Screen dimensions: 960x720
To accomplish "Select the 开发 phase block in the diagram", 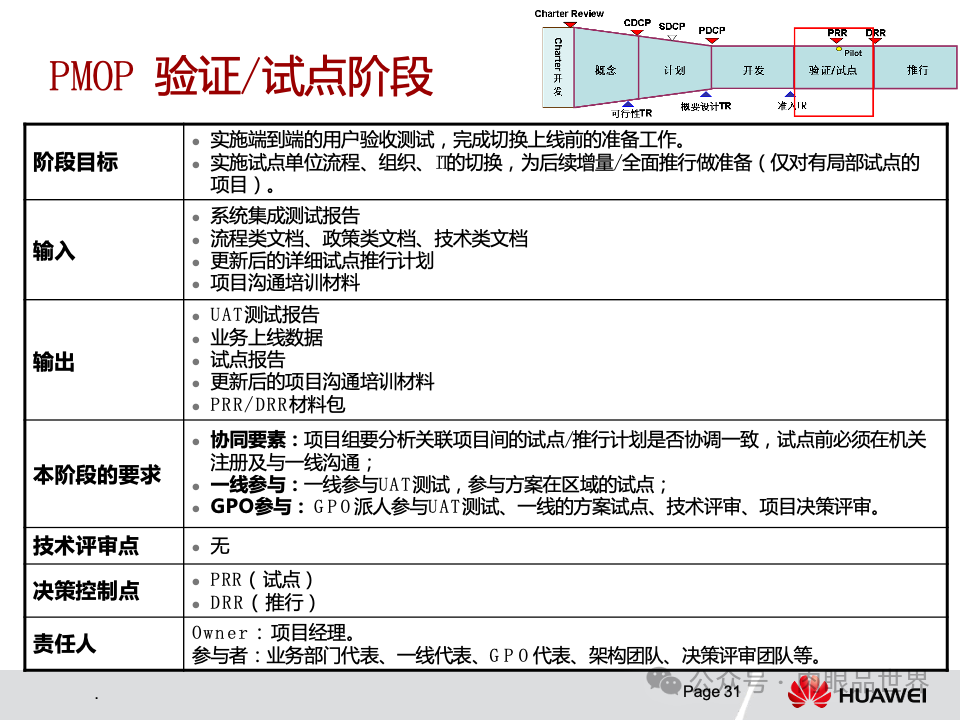I will click(x=753, y=68).
